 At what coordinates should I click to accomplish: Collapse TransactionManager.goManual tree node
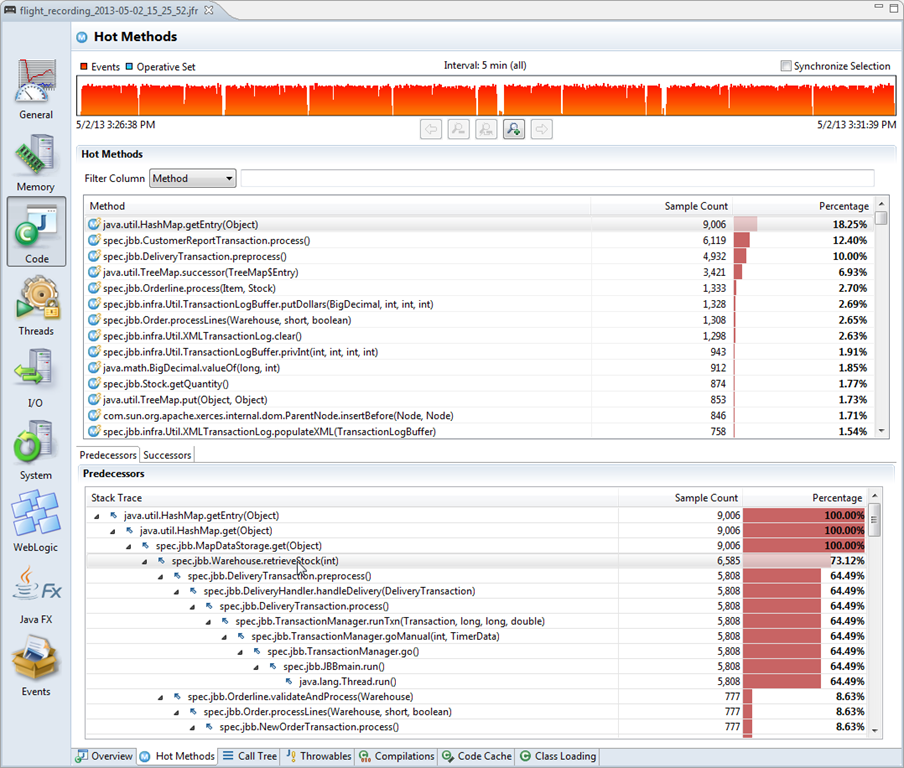coord(224,637)
